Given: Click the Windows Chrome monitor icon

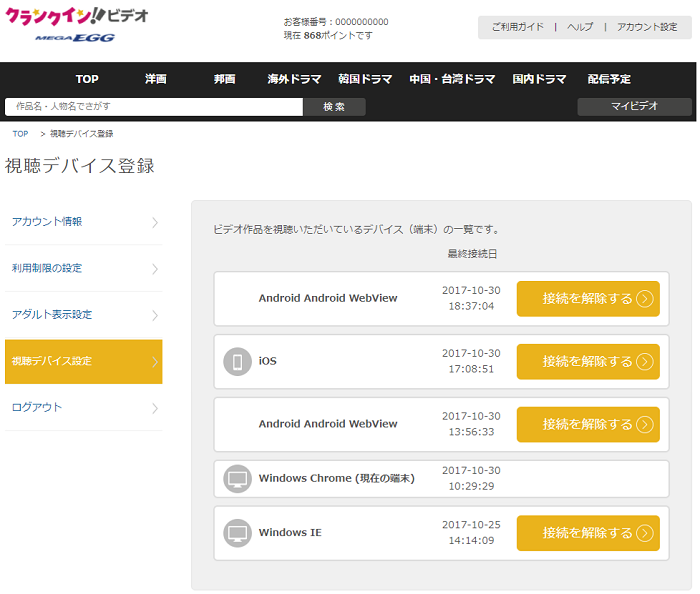Looking at the screenshot, I should click(237, 479).
